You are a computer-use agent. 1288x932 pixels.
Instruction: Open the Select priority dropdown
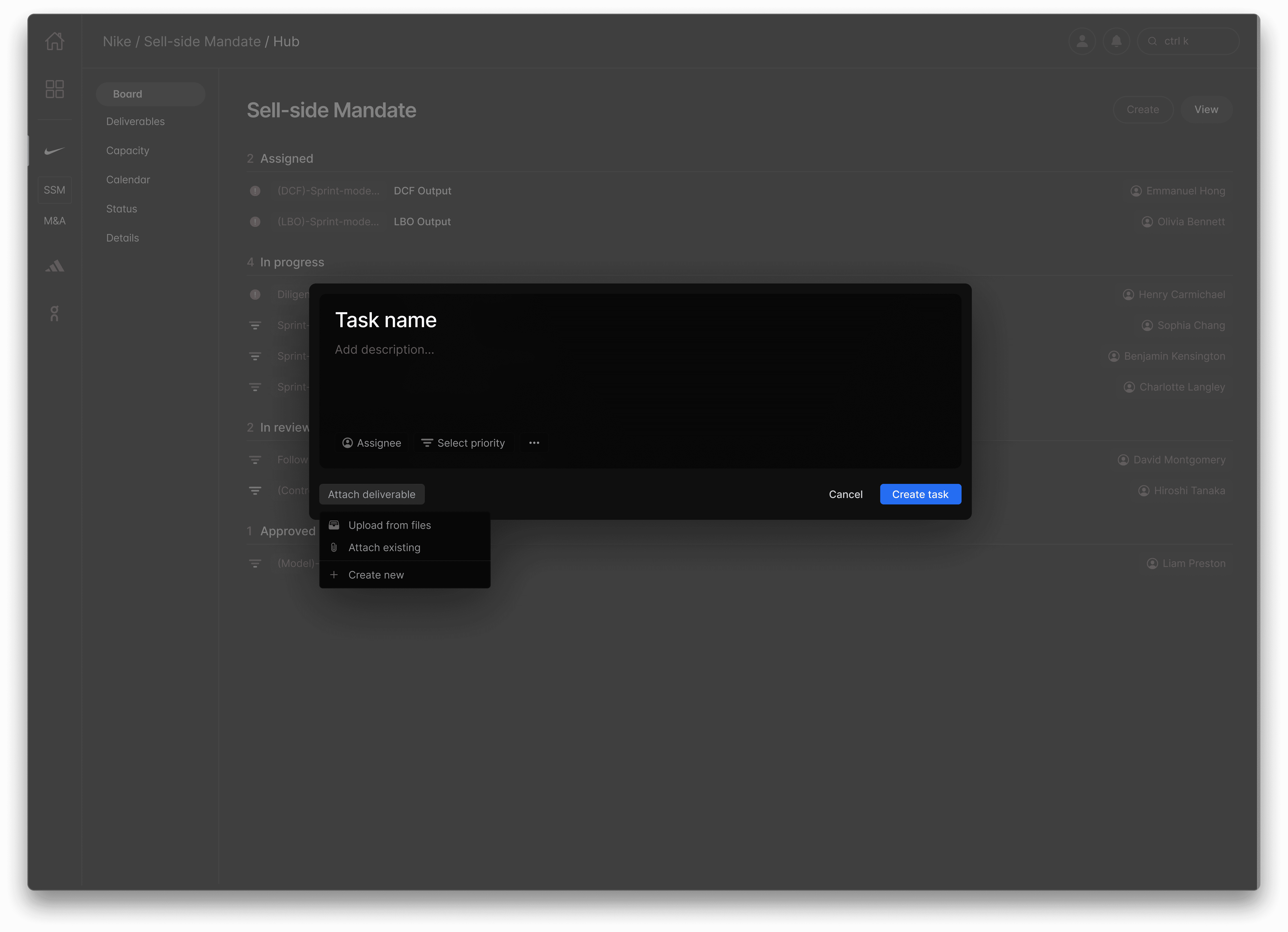tap(463, 443)
